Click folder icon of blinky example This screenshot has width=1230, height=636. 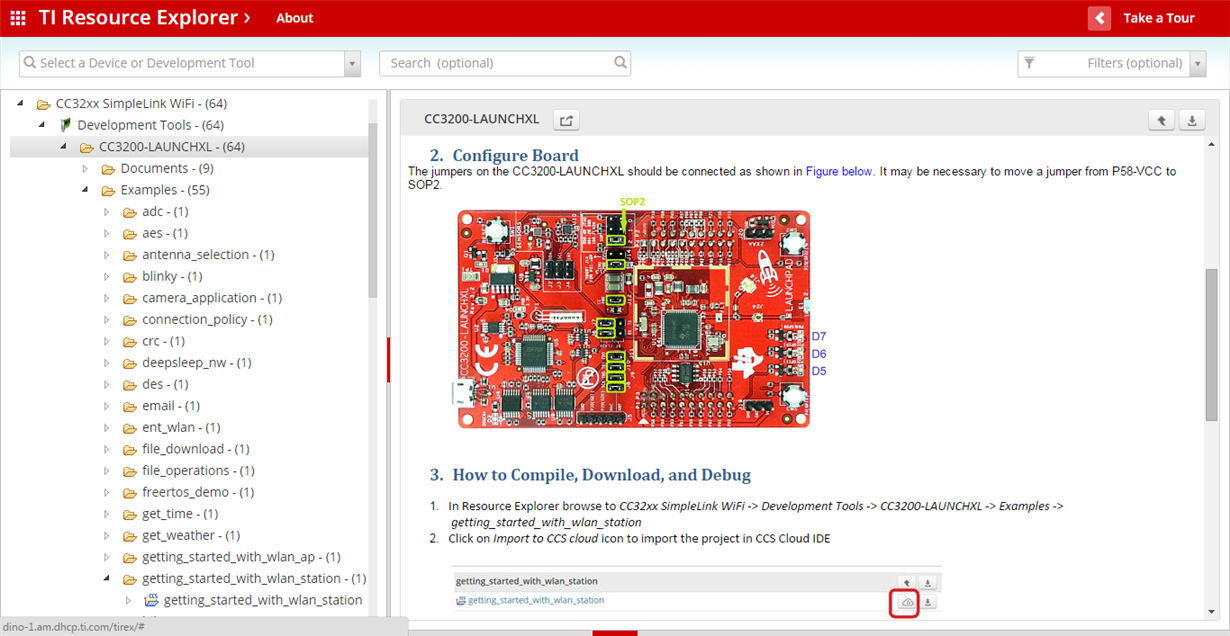130,277
